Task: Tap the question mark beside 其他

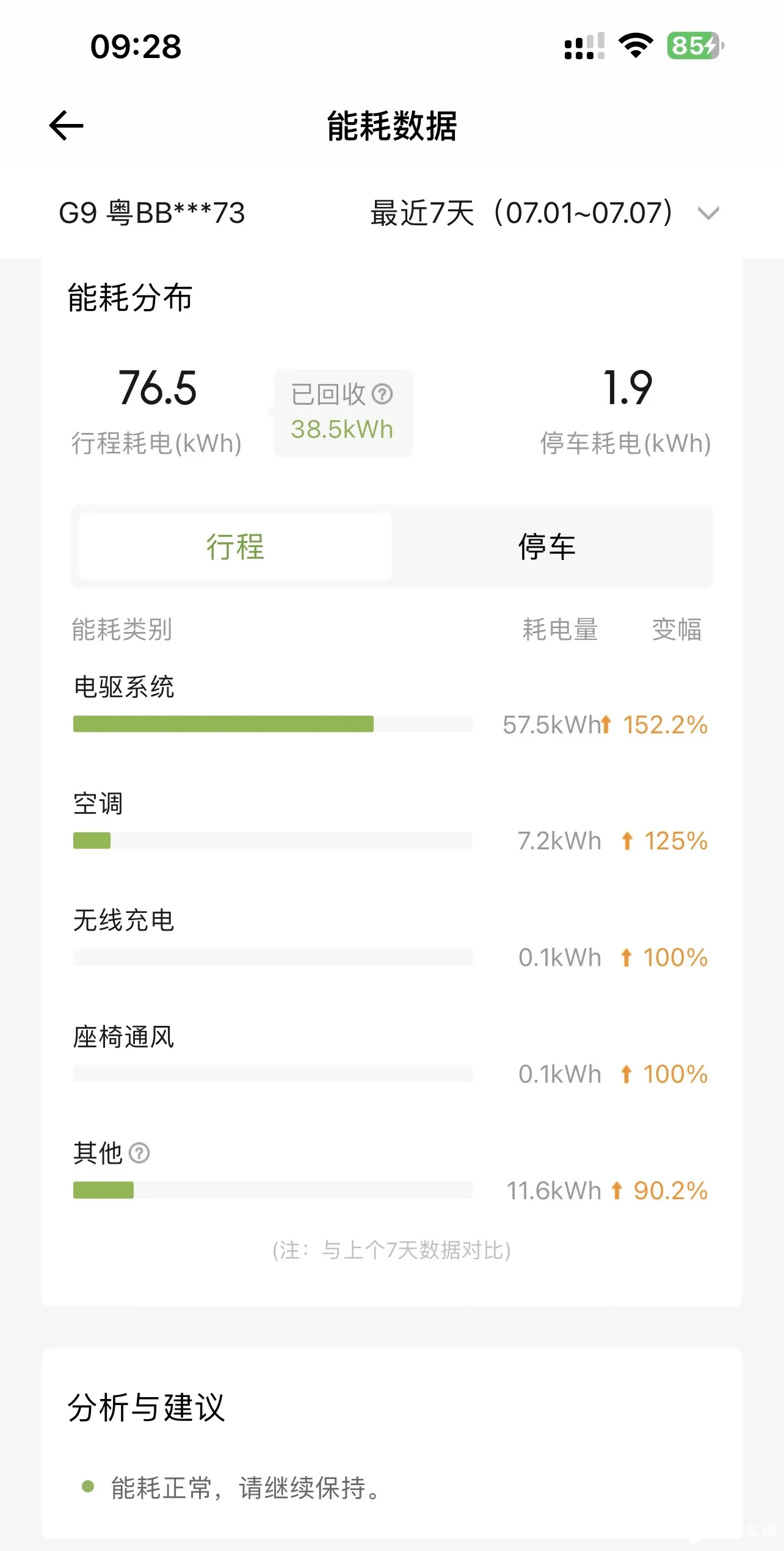Action: 139,1153
